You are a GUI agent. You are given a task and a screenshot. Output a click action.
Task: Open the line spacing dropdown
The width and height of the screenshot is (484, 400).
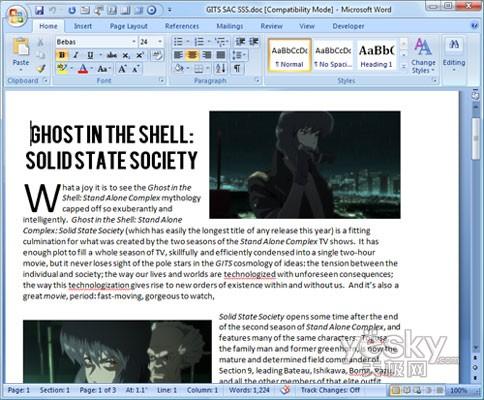(x=239, y=55)
